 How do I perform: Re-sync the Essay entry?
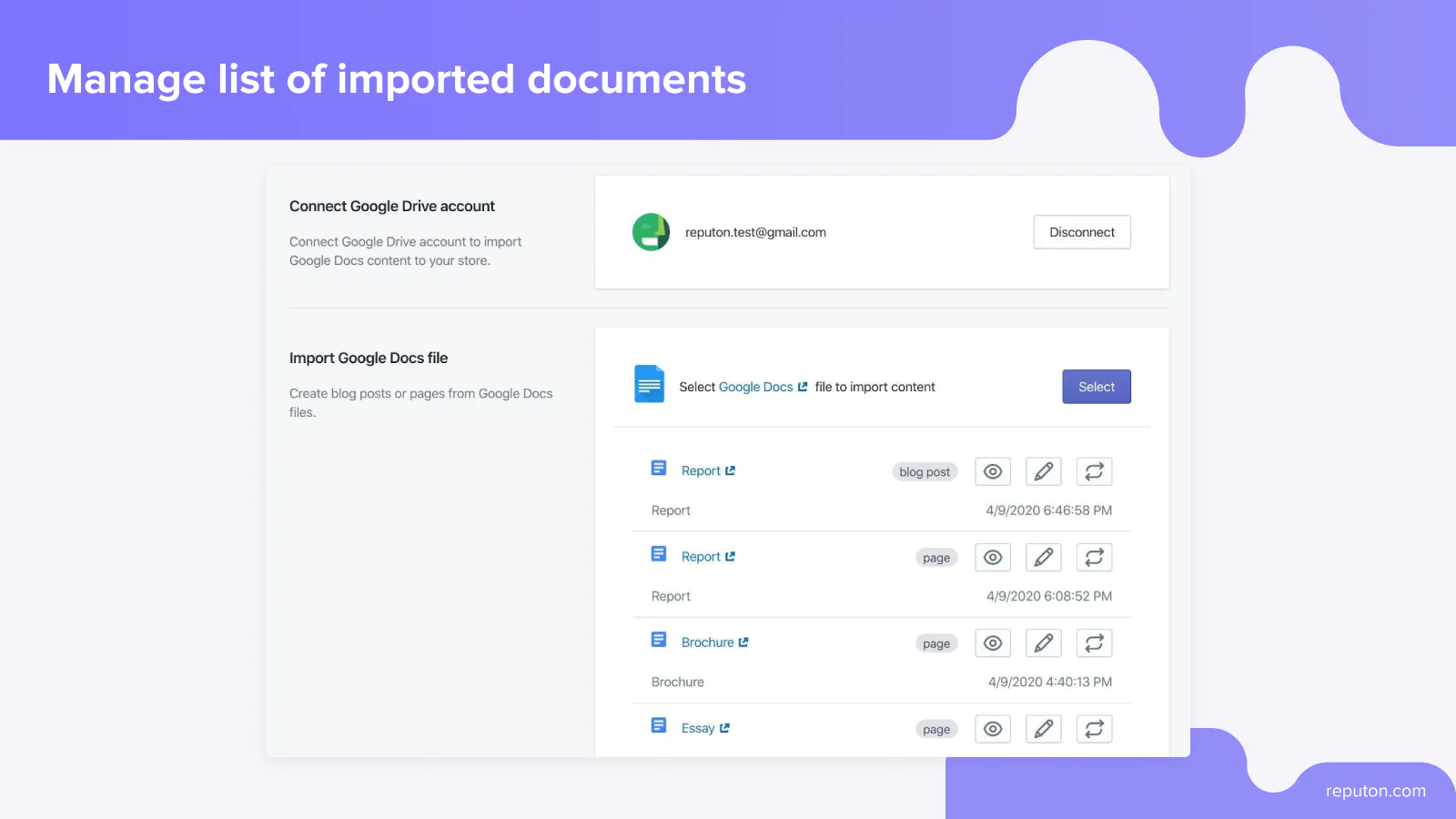[1095, 729]
